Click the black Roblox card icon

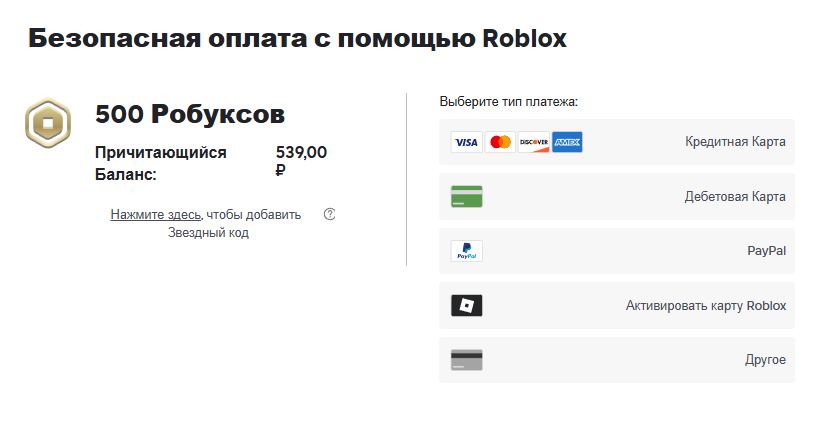point(466,305)
